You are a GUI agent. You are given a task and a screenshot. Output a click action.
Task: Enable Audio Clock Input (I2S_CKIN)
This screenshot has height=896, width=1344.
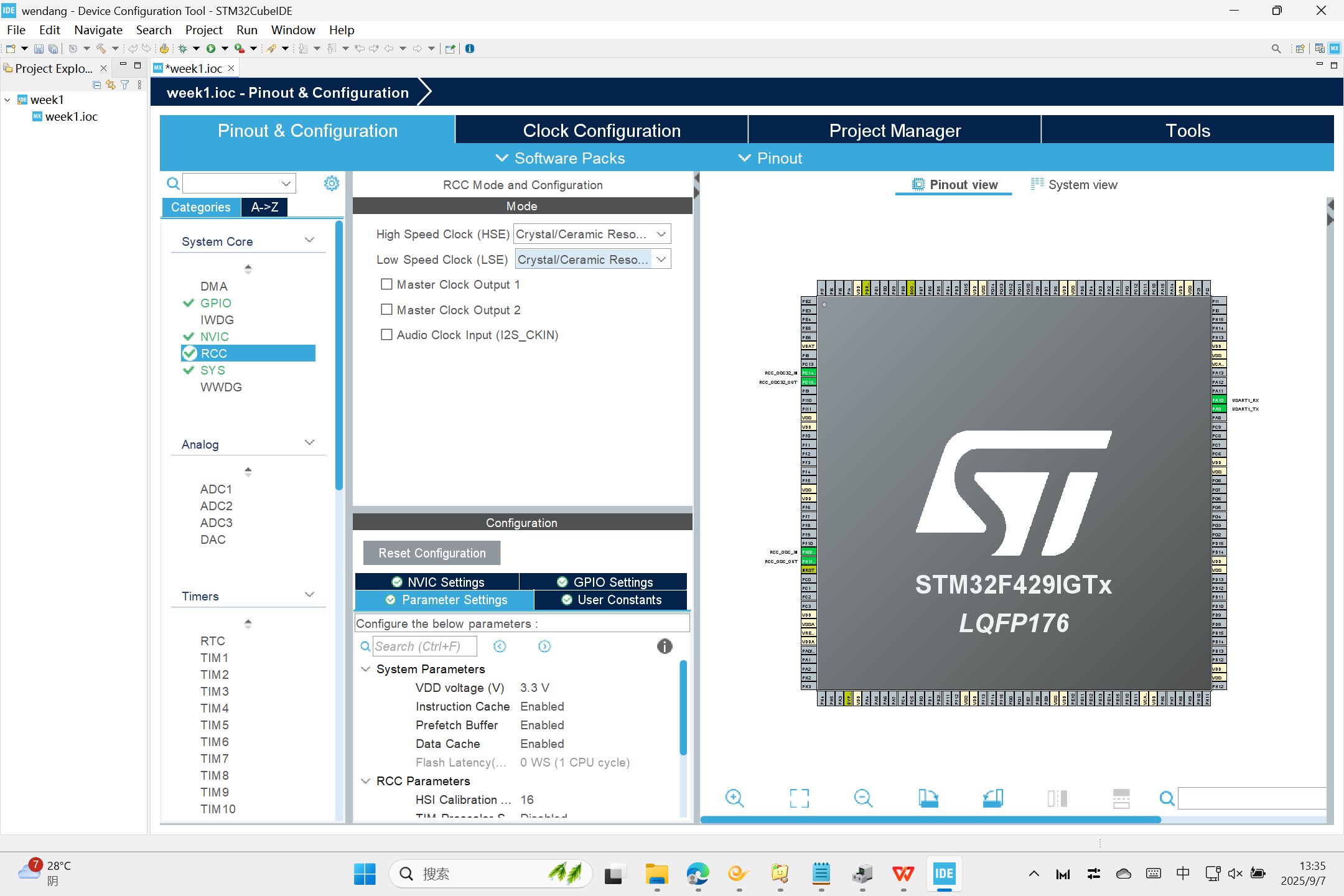386,335
